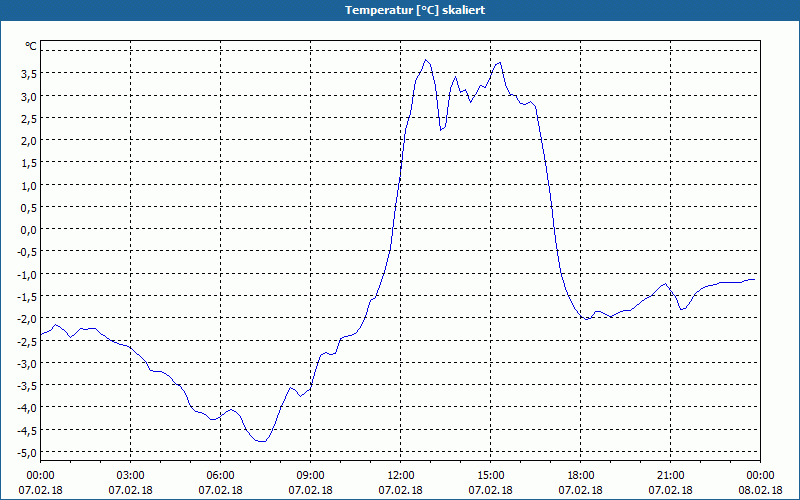
Task: Click the 18:00 time axis label
Action: pos(581,476)
